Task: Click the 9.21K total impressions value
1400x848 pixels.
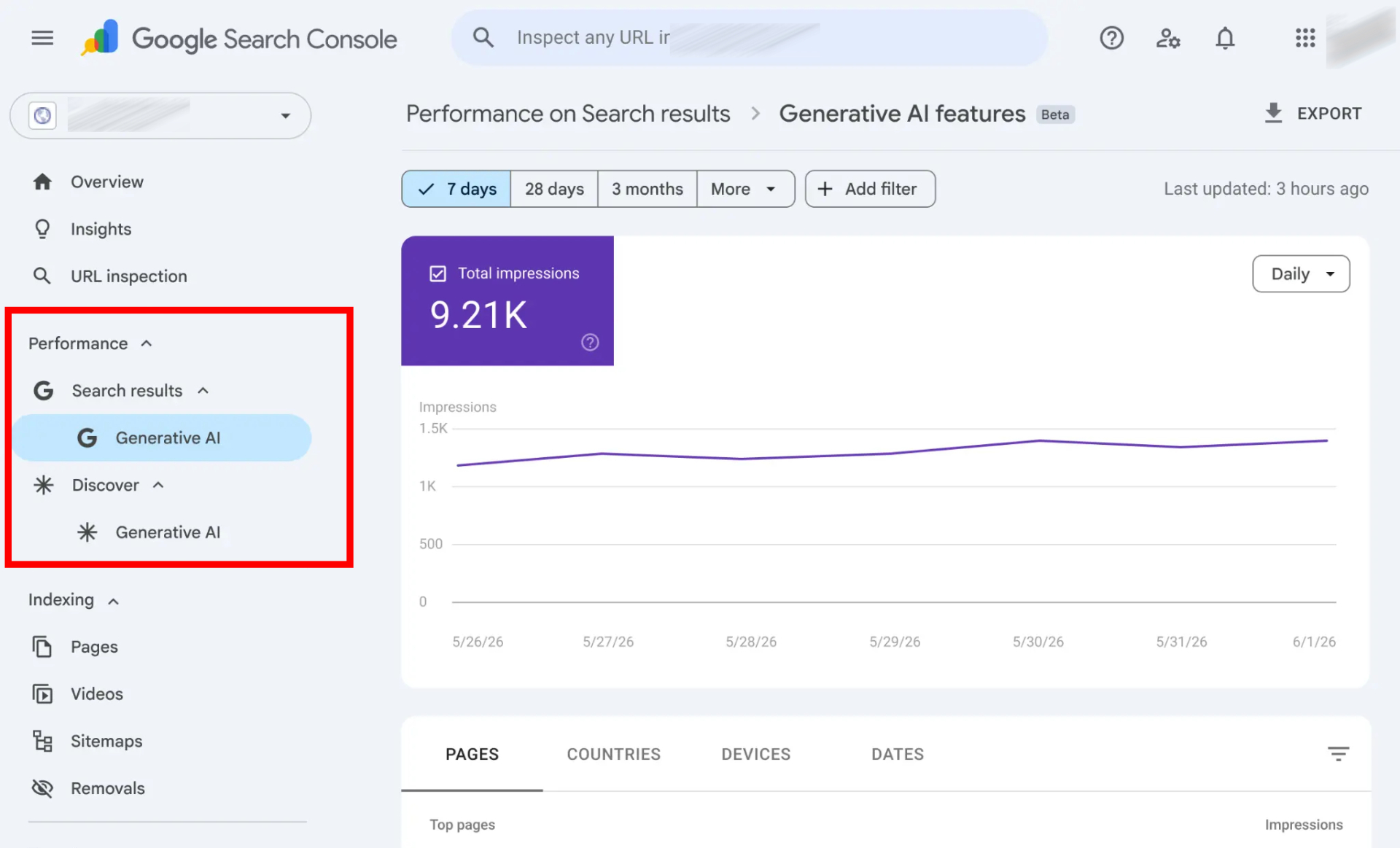Action: point(478,315)
